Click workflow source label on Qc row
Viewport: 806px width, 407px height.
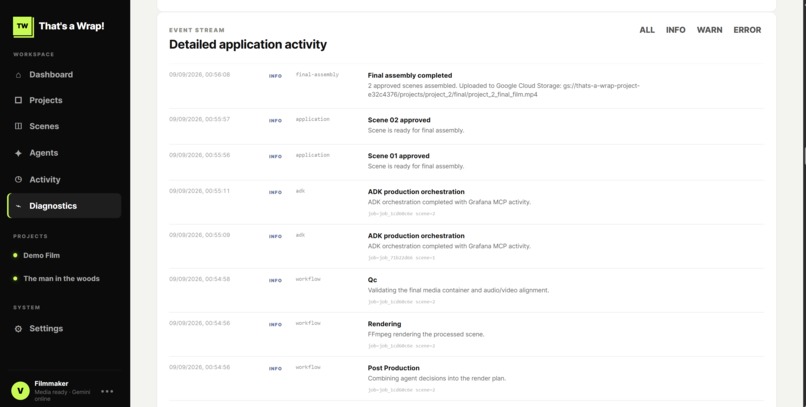[x=308, y=279]
